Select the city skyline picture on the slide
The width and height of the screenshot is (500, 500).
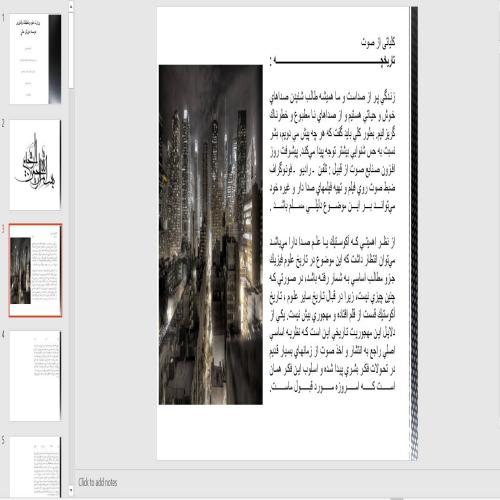pyautogui.click(x=211, y=235)
